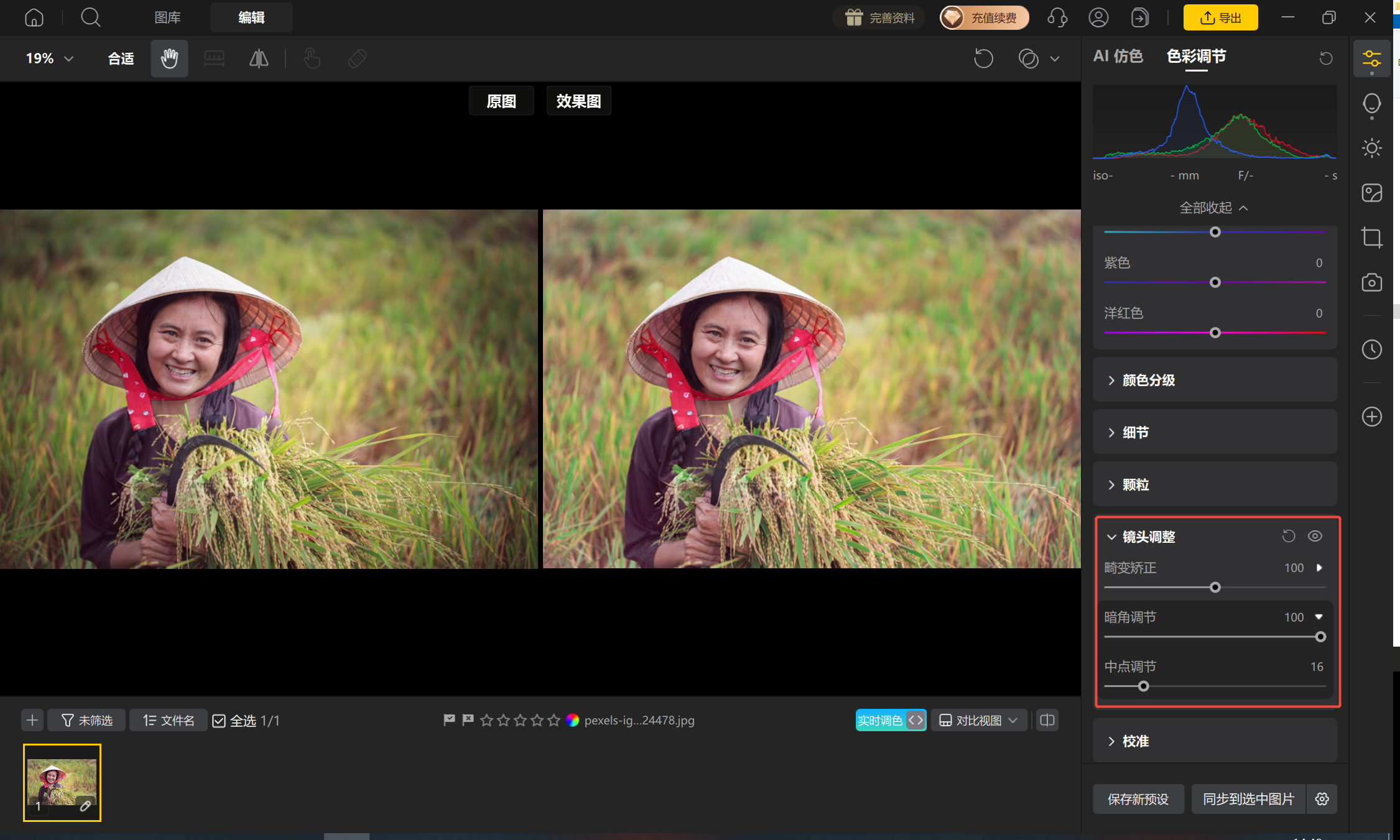The image size is (1400, 840).
Task: Set rating to fifth star
Action: click(554, 720)
